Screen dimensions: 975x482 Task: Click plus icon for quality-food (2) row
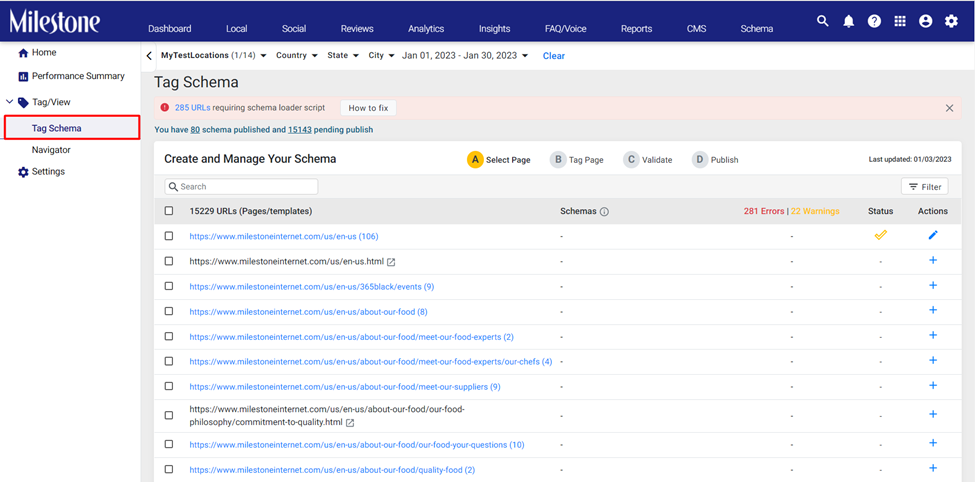click(x=933, y=468)
